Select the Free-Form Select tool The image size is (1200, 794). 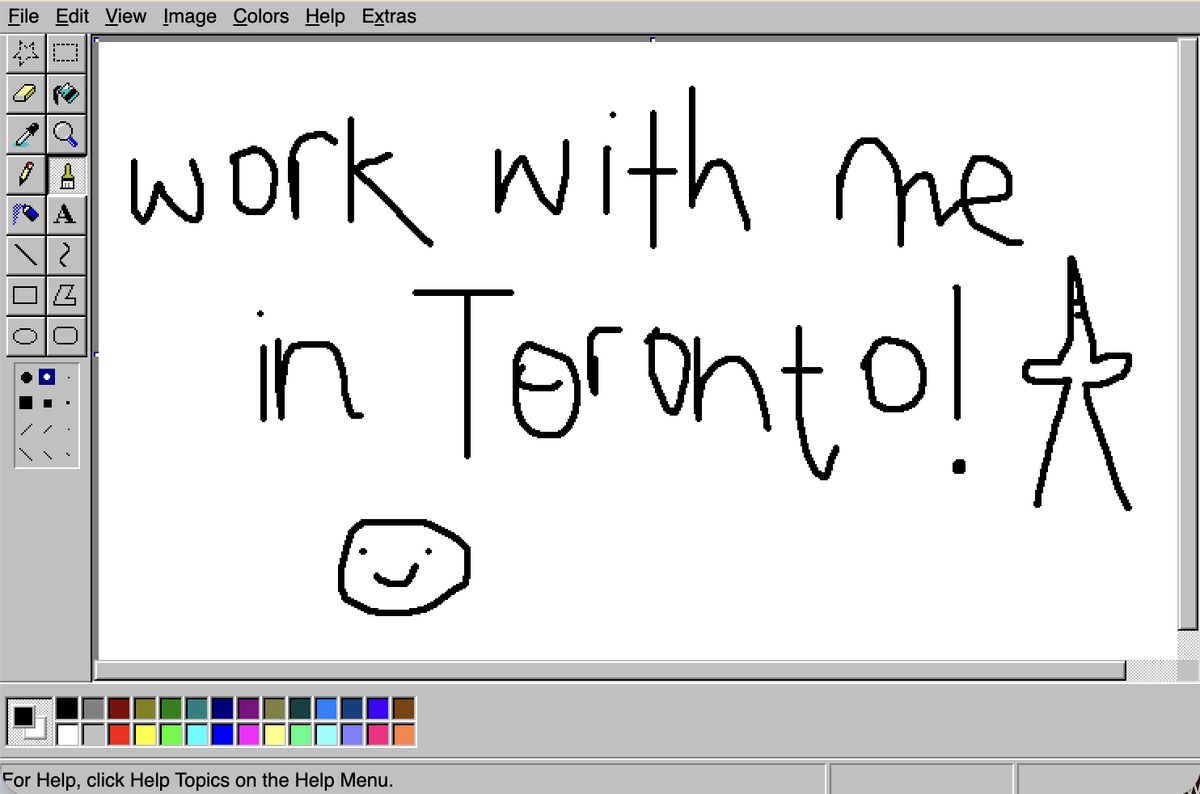click(26, 54)
